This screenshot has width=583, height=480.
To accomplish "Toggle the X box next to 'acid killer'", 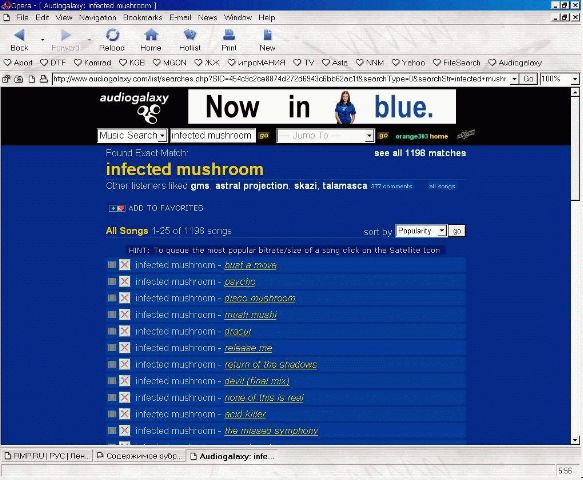I will [125, 414].
